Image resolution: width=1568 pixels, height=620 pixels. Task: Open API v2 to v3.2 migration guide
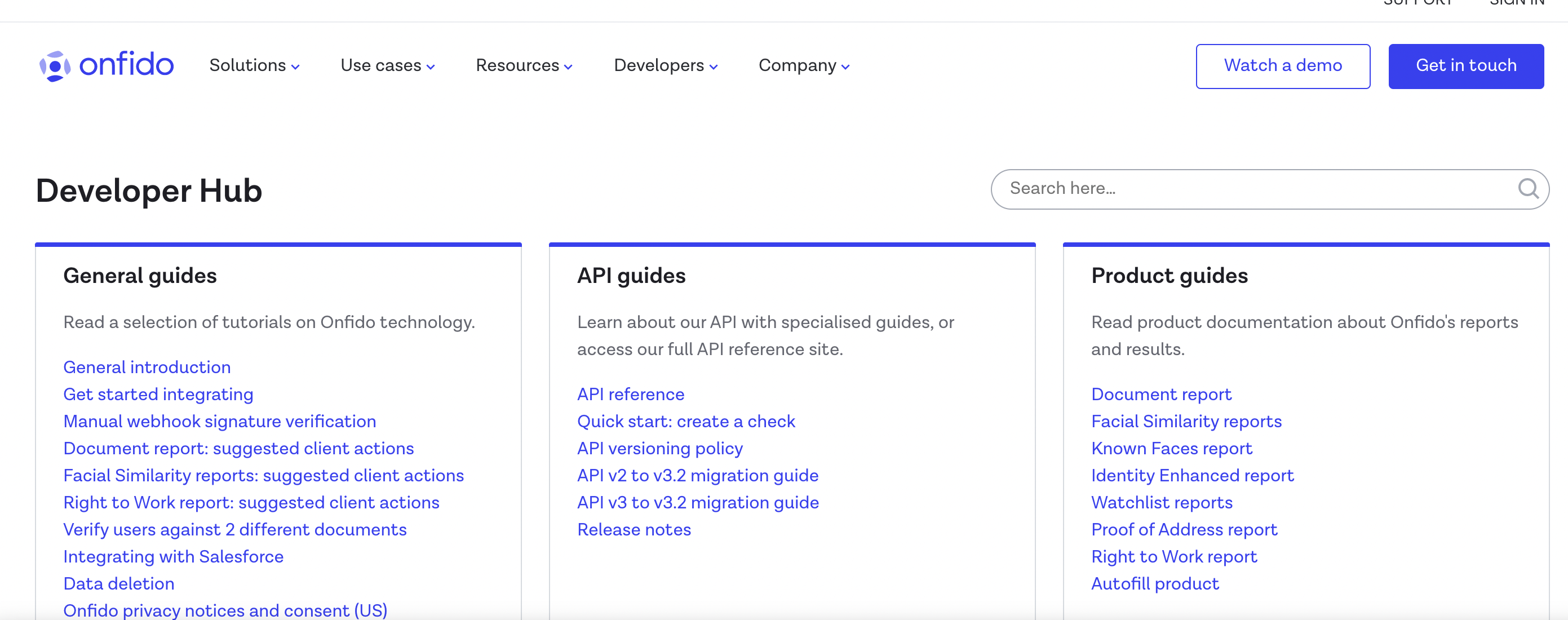point(698,475)
